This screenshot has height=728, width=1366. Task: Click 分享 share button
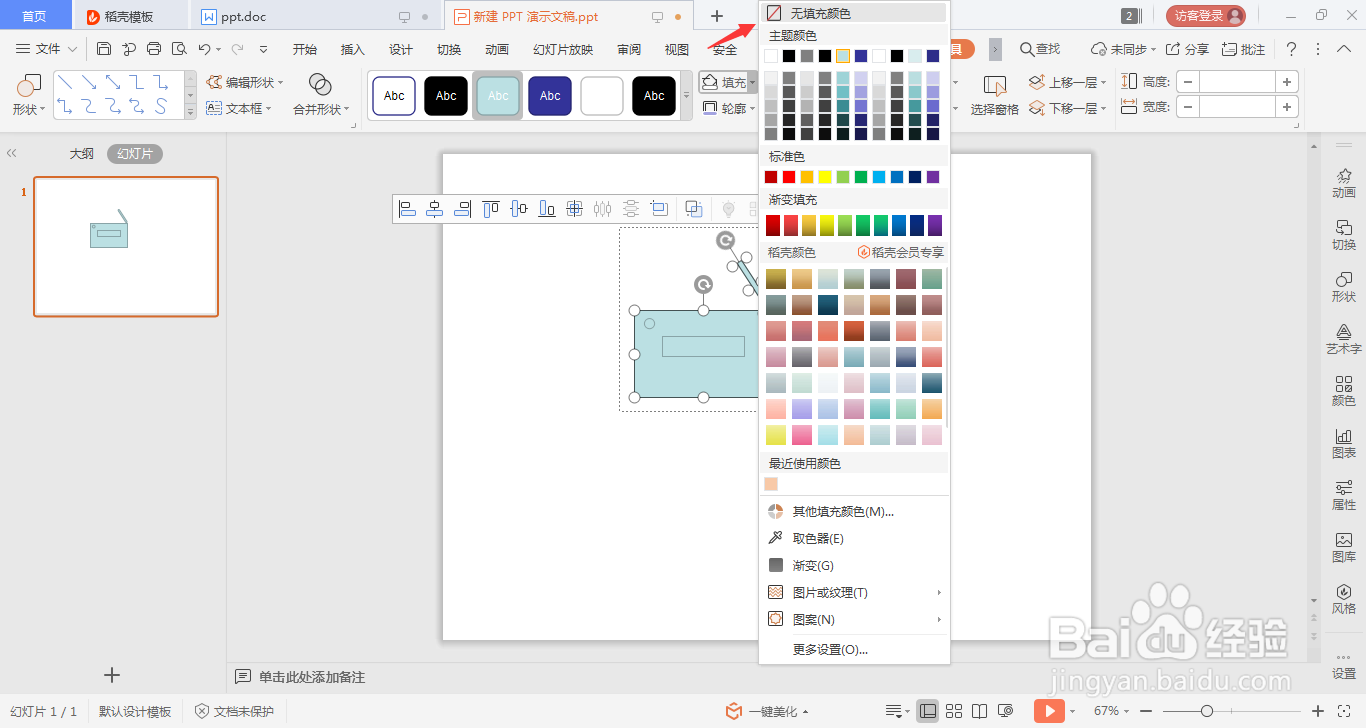1187,49
